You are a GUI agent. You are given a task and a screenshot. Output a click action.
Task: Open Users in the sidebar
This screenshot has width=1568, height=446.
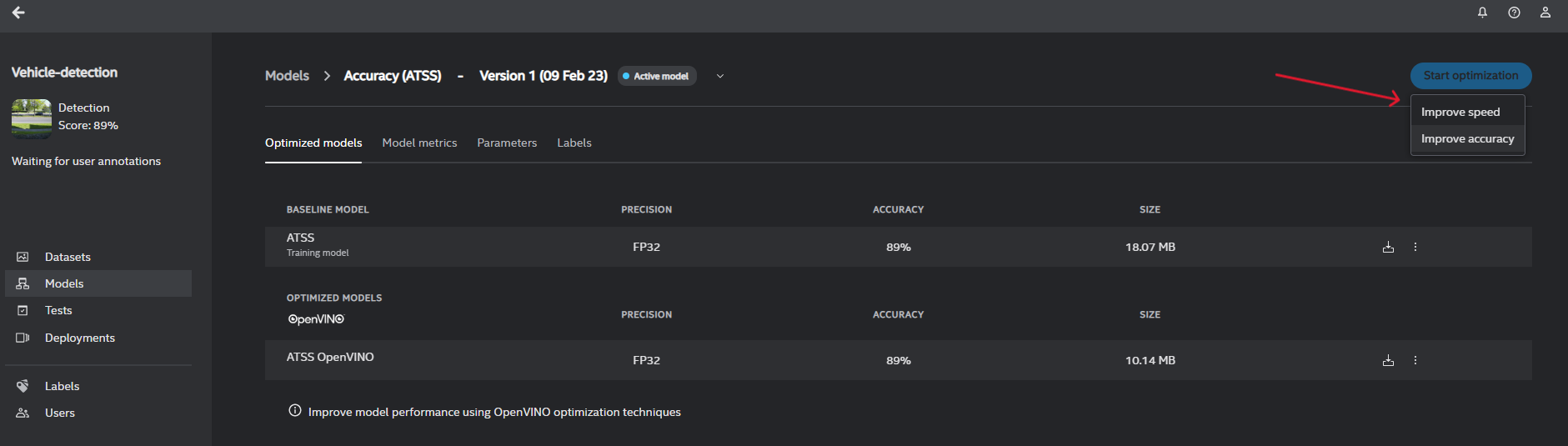pos(59,413)
